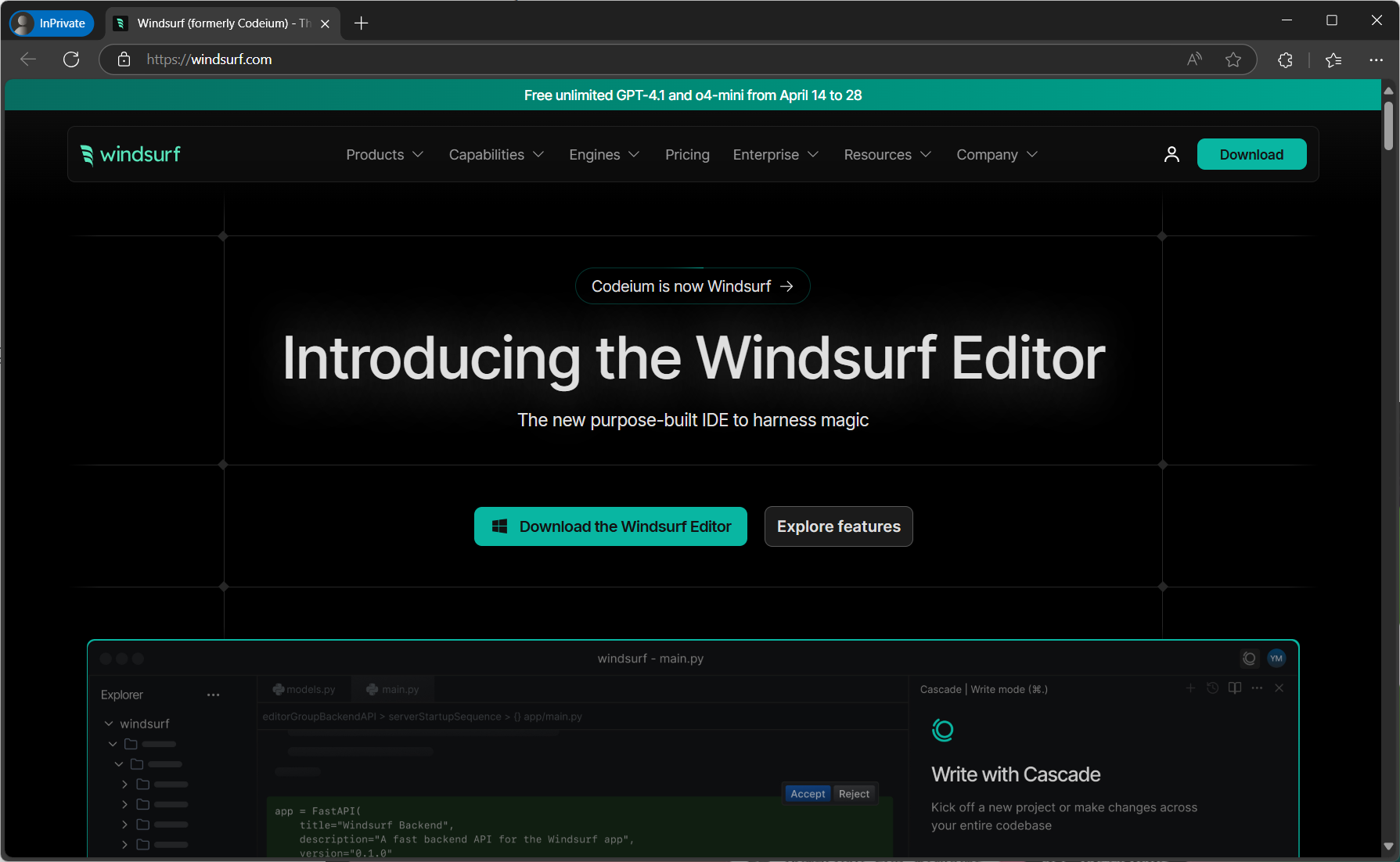Screen dimensions: 1400x862
Task: Expand the Enterprise menu
Action: [x=776, y=155]
